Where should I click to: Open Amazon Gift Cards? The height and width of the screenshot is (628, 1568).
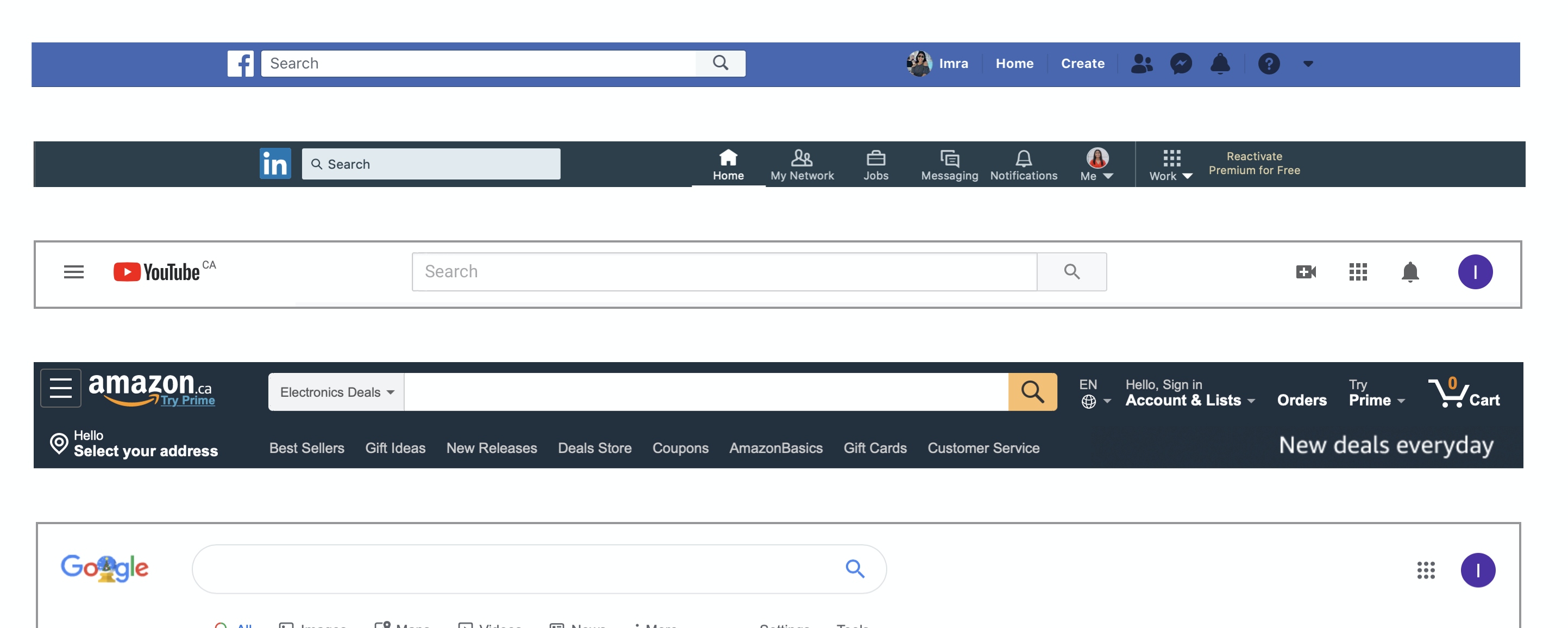(875, 447)
